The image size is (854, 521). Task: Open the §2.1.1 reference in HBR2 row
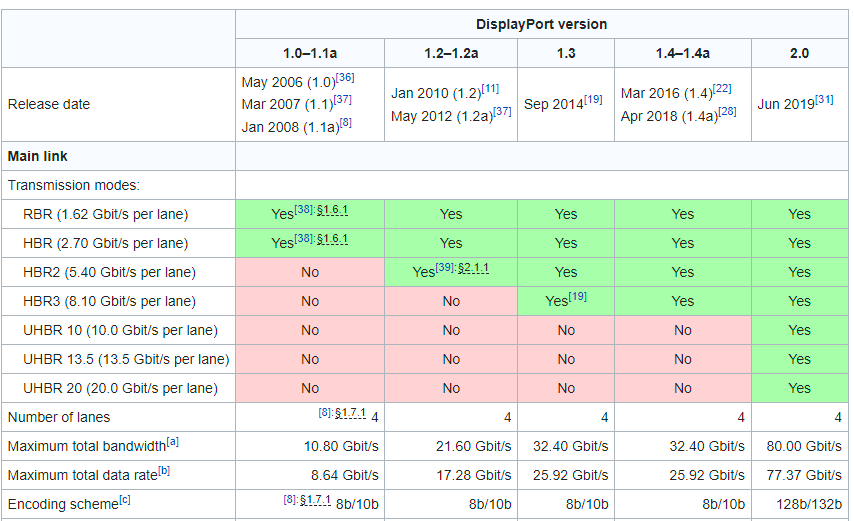pyautogui.click(x=473, y=268)
